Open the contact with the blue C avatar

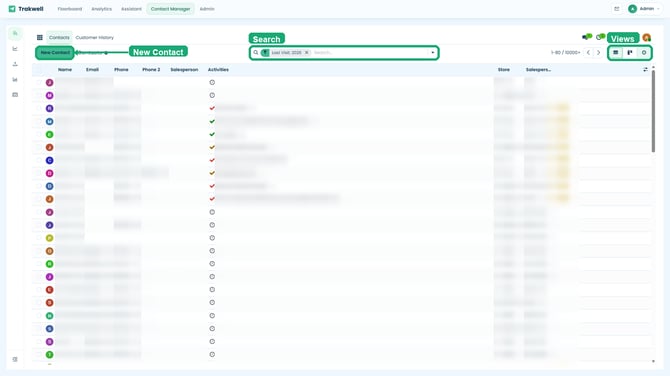pos(50,160)
